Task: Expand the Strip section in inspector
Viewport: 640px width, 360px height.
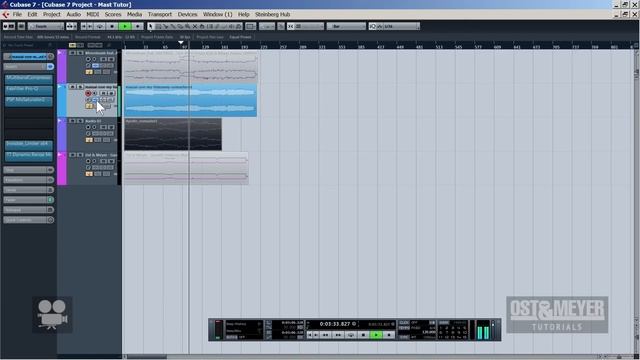Action: pos(25,170)
